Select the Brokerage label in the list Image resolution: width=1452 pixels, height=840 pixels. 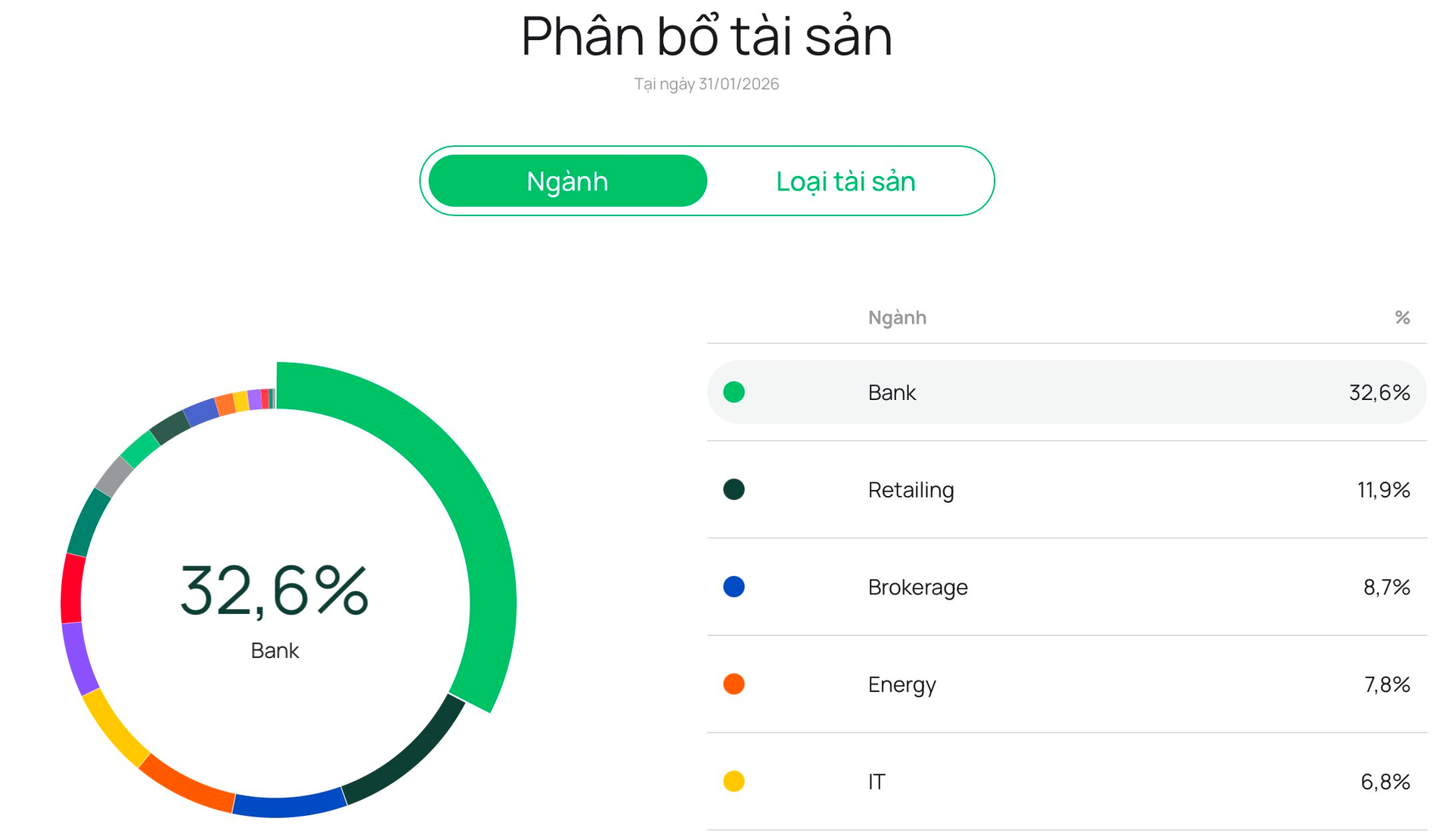(x=917, y=587)
